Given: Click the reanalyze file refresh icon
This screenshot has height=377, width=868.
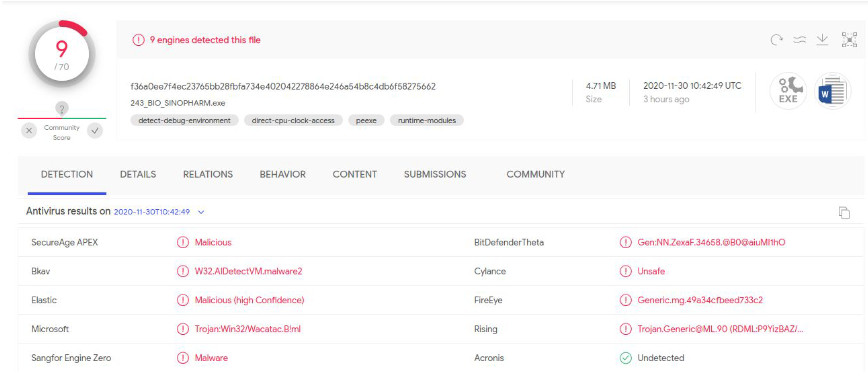Looking at the screenshot, I should [x=777, y=40].
